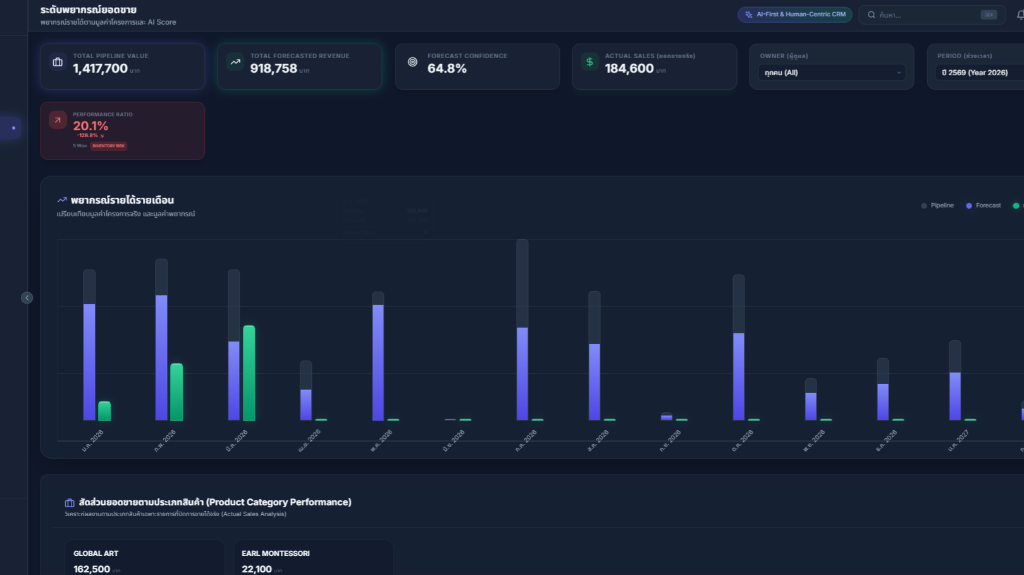The height and width of the screenshot is (575, 1024).
Task: Toggle the Forecast series in chart legend
Action: click(983, 205)
